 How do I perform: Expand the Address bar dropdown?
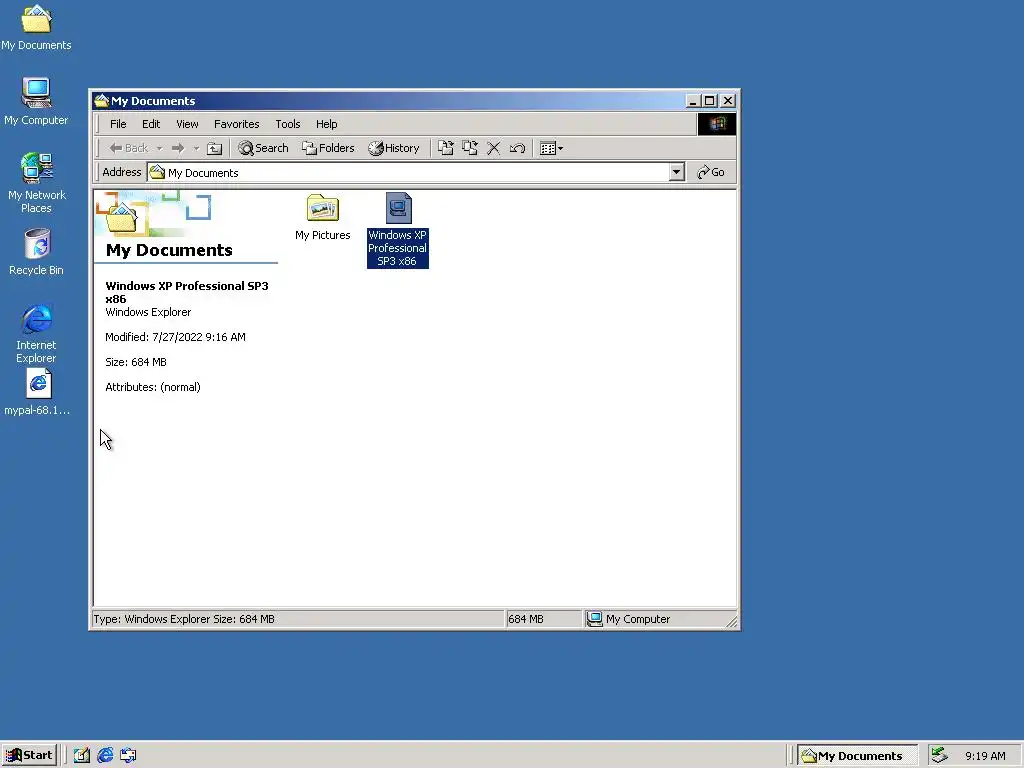(x=677, y=172)
